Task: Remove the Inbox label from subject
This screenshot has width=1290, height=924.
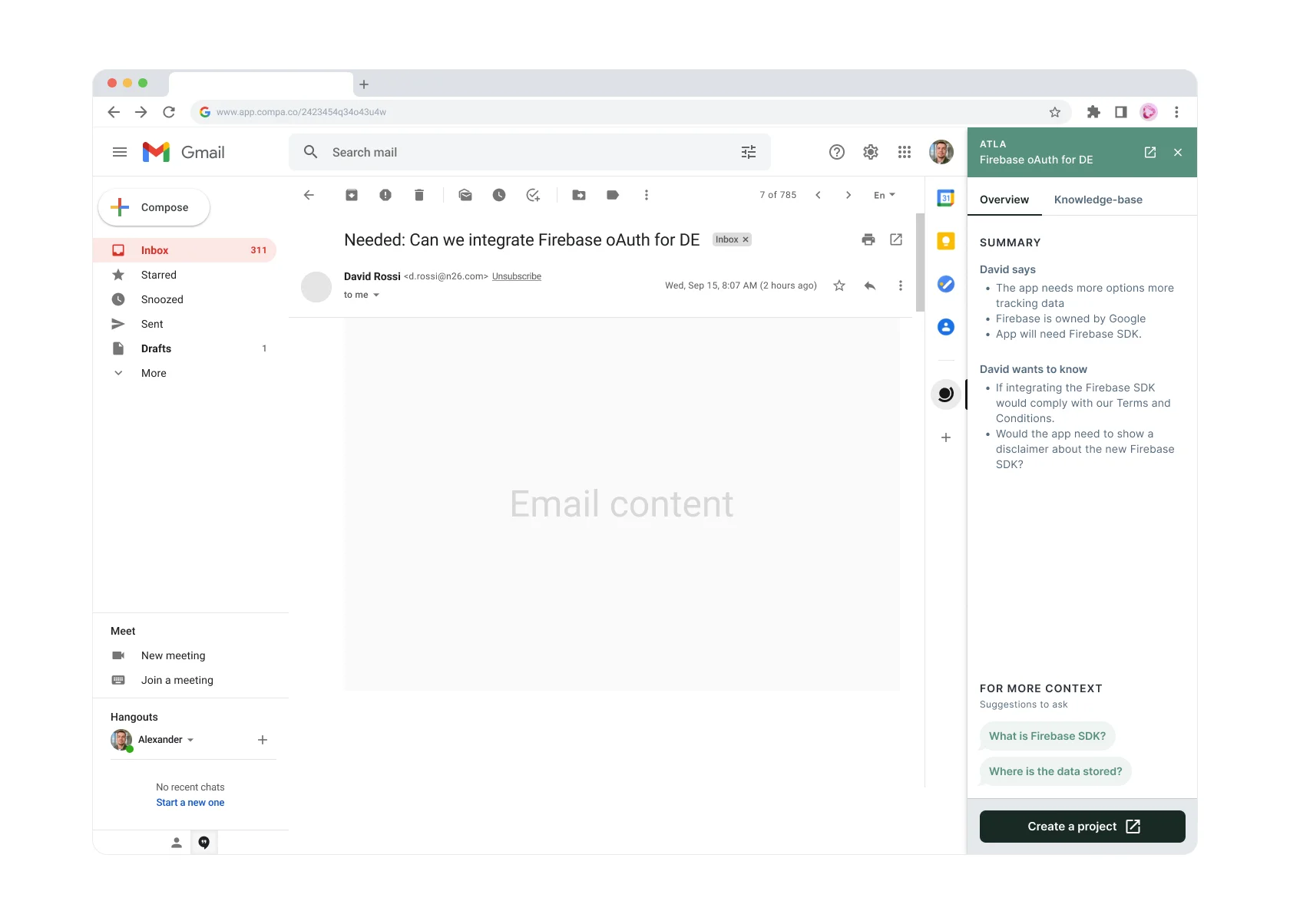Action: coord(746,239)
